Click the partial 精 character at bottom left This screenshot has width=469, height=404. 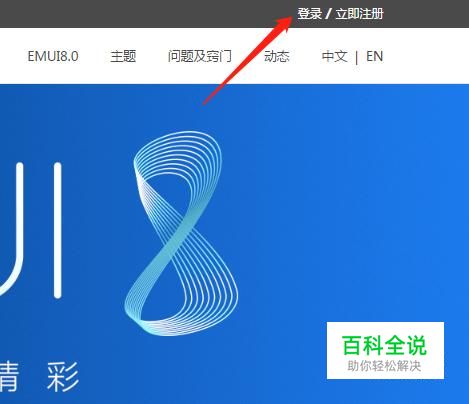[8, 377]
